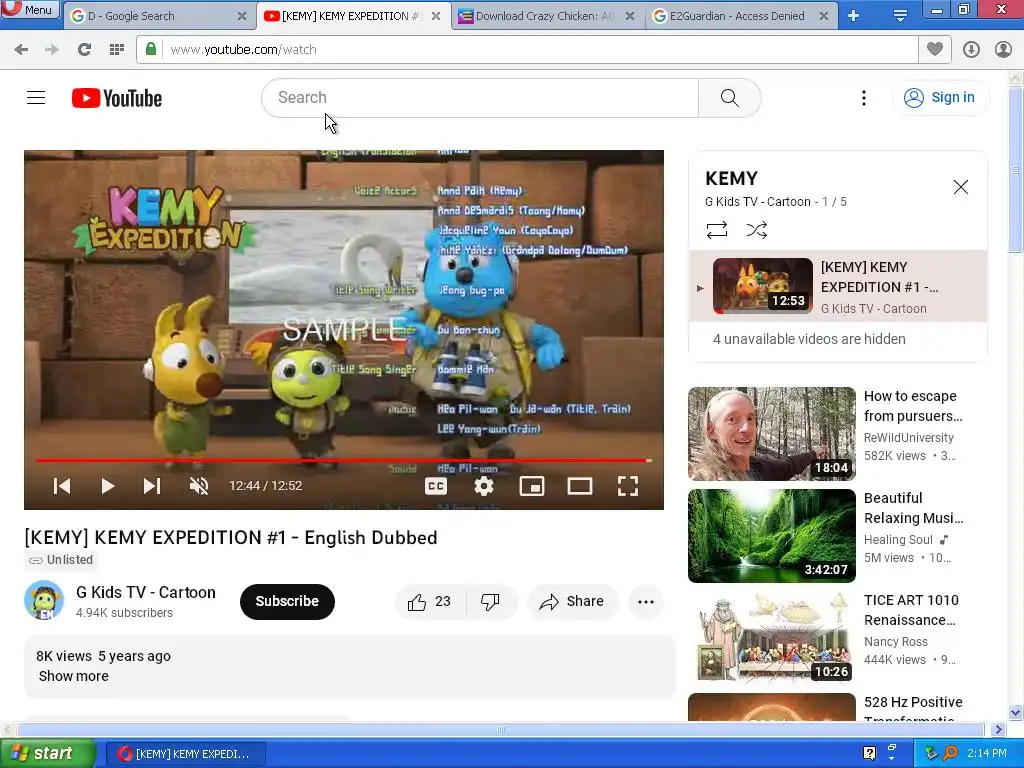Open more actions ellipsis under video
1024x768 pixels.
[x=646, y=601]
